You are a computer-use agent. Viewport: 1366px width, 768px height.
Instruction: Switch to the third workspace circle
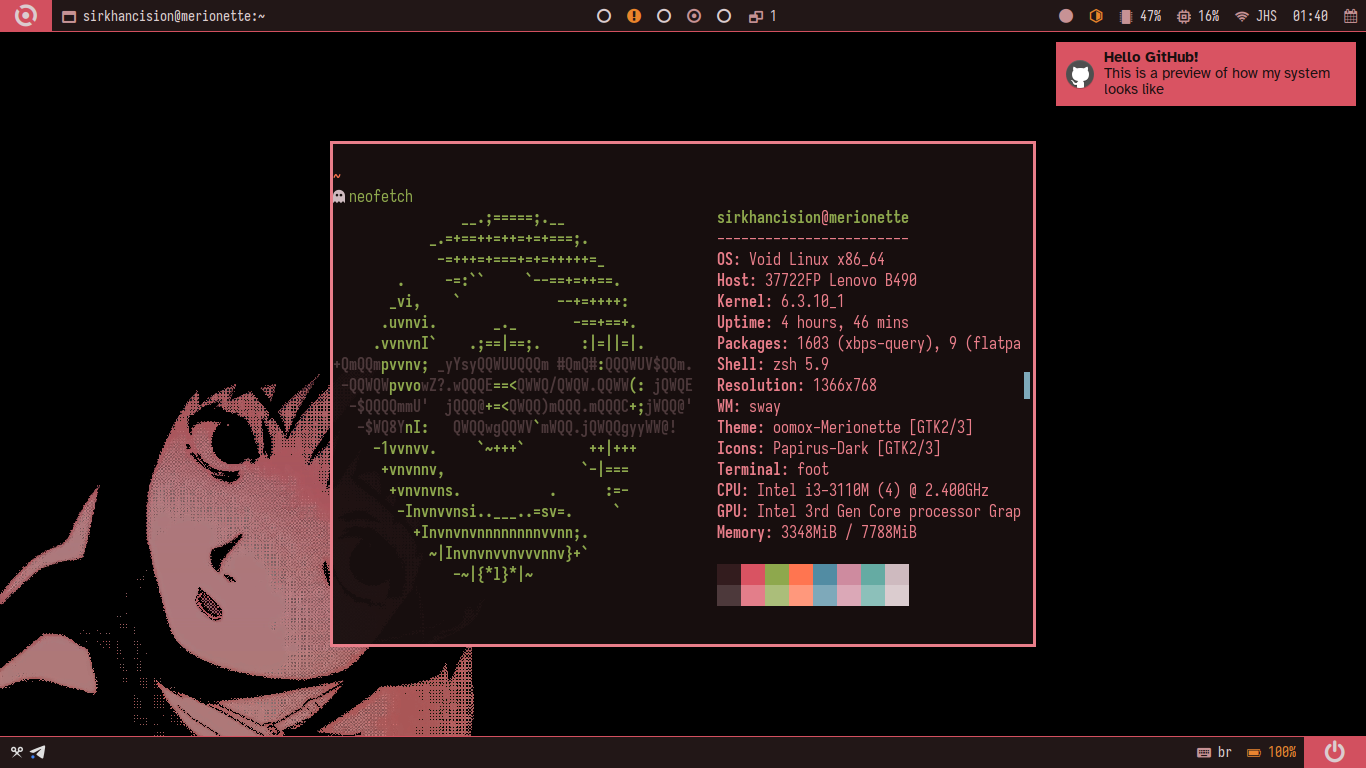pos(664,16)
